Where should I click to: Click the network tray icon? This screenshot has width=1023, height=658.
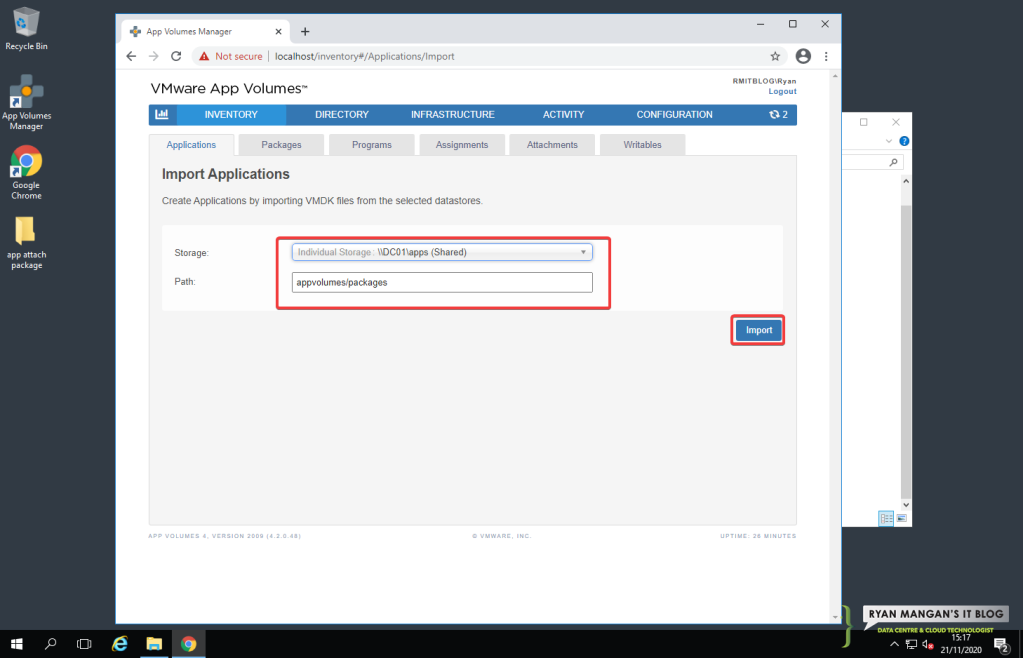click(911, 646)
